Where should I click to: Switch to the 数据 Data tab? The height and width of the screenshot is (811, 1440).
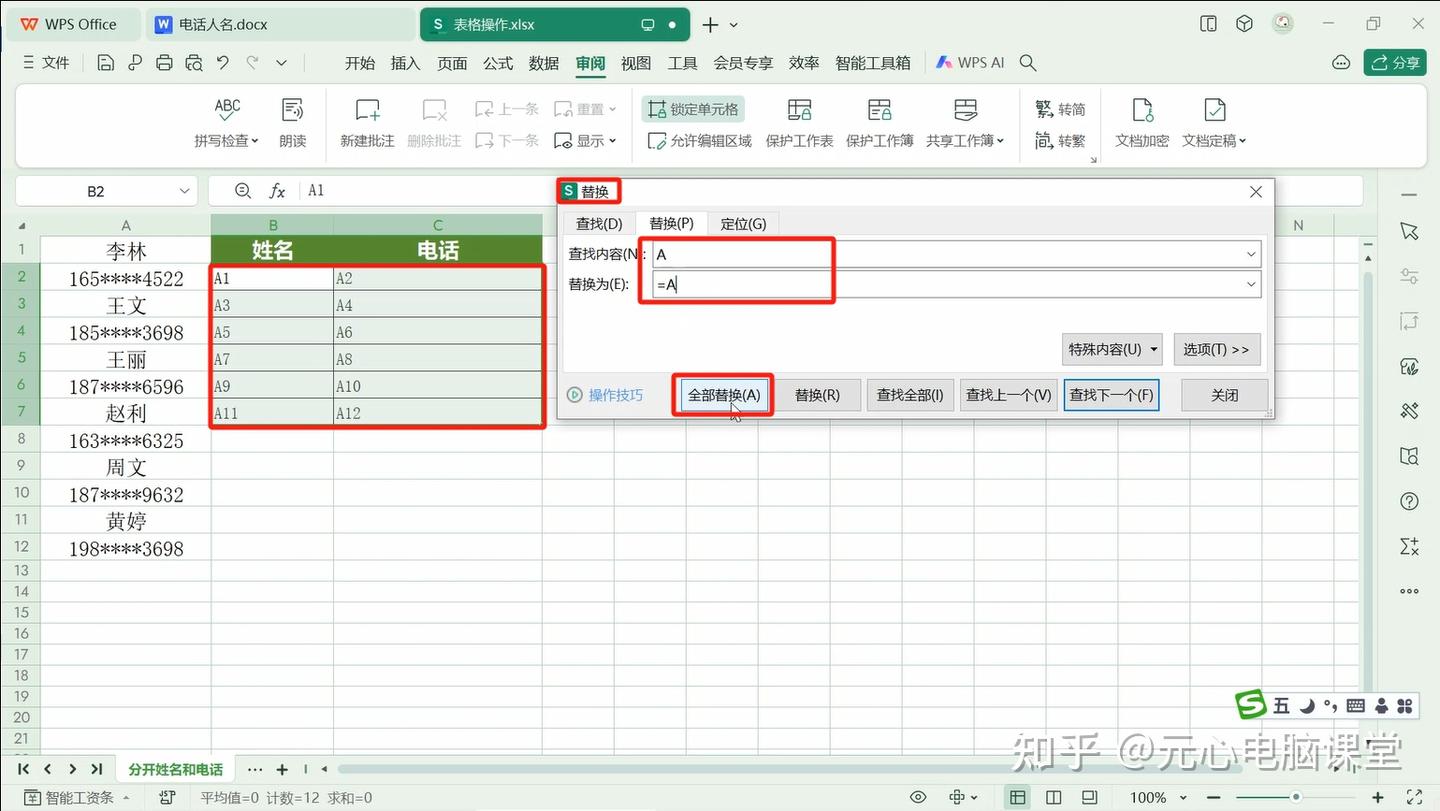pyautogui.click(x=544, y=63)
